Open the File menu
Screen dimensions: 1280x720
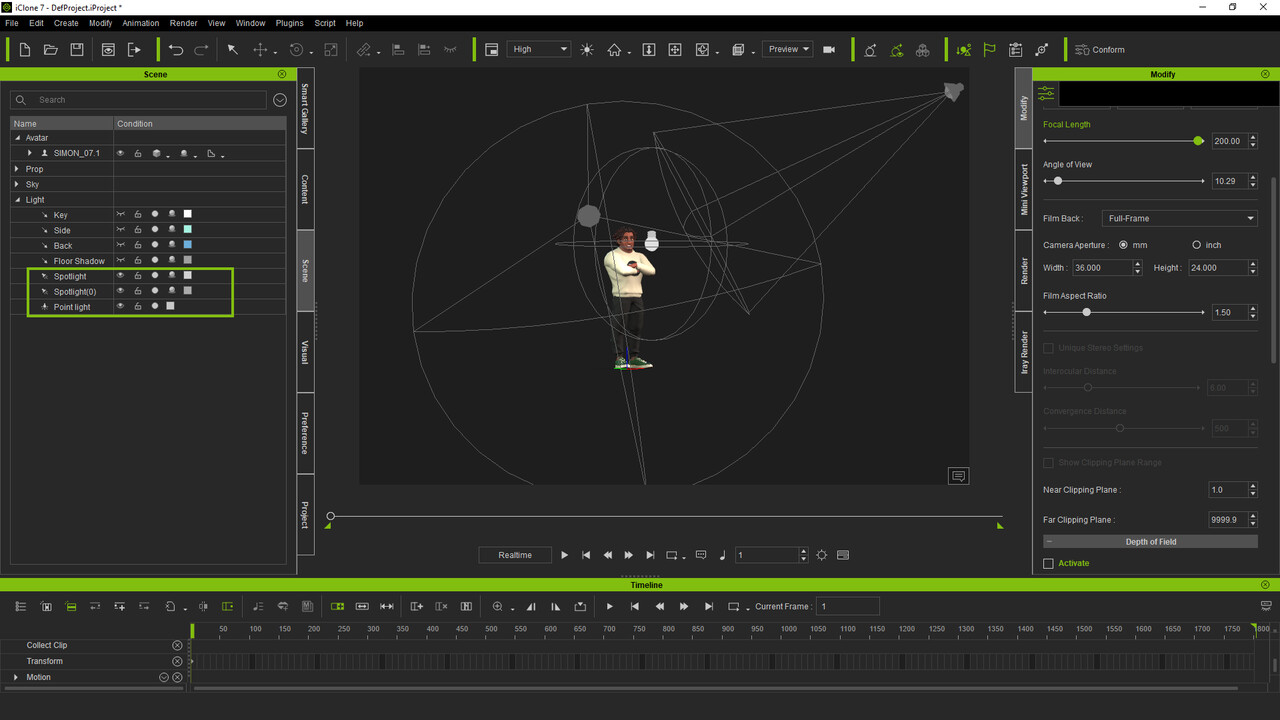(12, 23)
